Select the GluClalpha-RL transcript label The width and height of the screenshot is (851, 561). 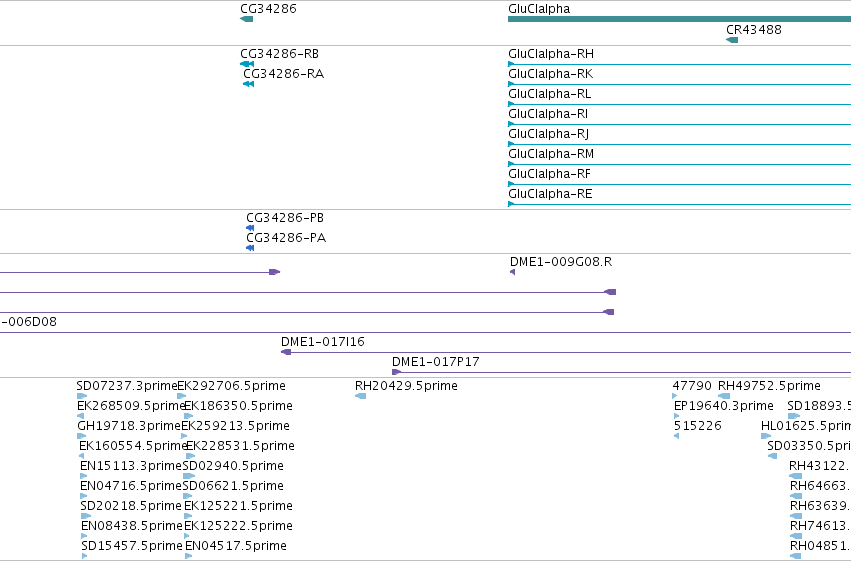coord(549,94)
